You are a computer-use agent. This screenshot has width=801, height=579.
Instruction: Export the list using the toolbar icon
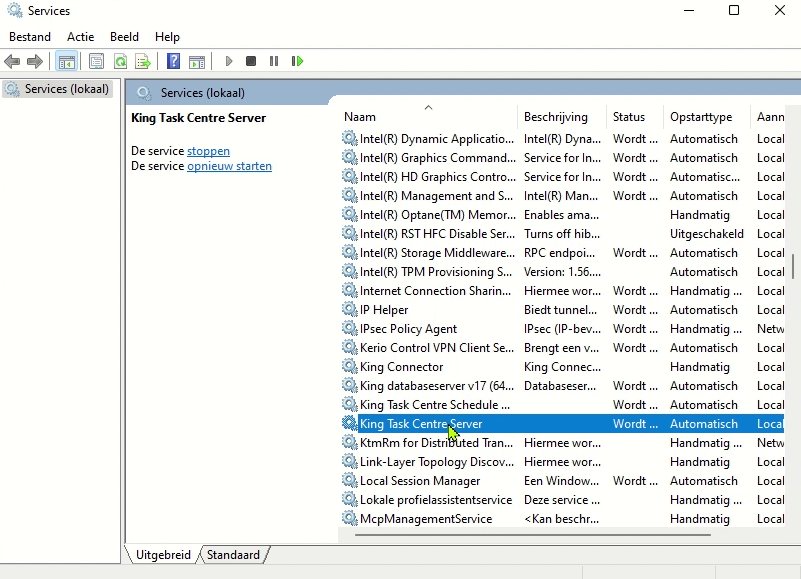click(143, 62)
